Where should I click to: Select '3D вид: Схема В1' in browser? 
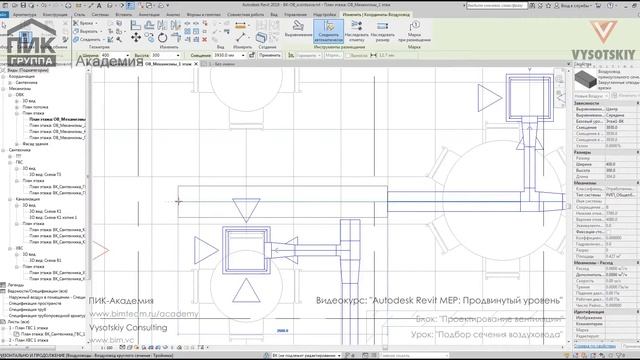(x=45, y=260)
